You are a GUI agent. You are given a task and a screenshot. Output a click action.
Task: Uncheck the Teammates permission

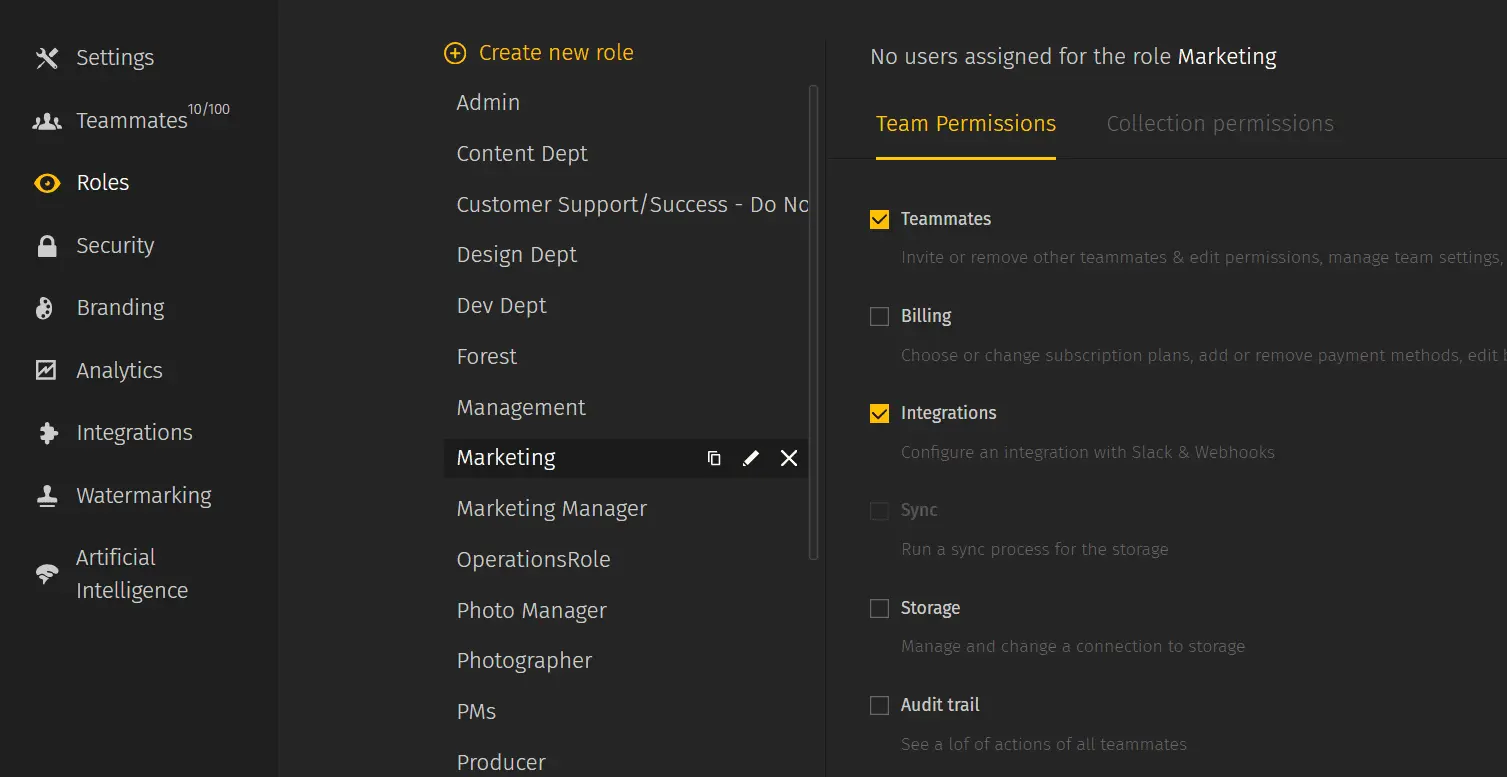coord(879,218)
